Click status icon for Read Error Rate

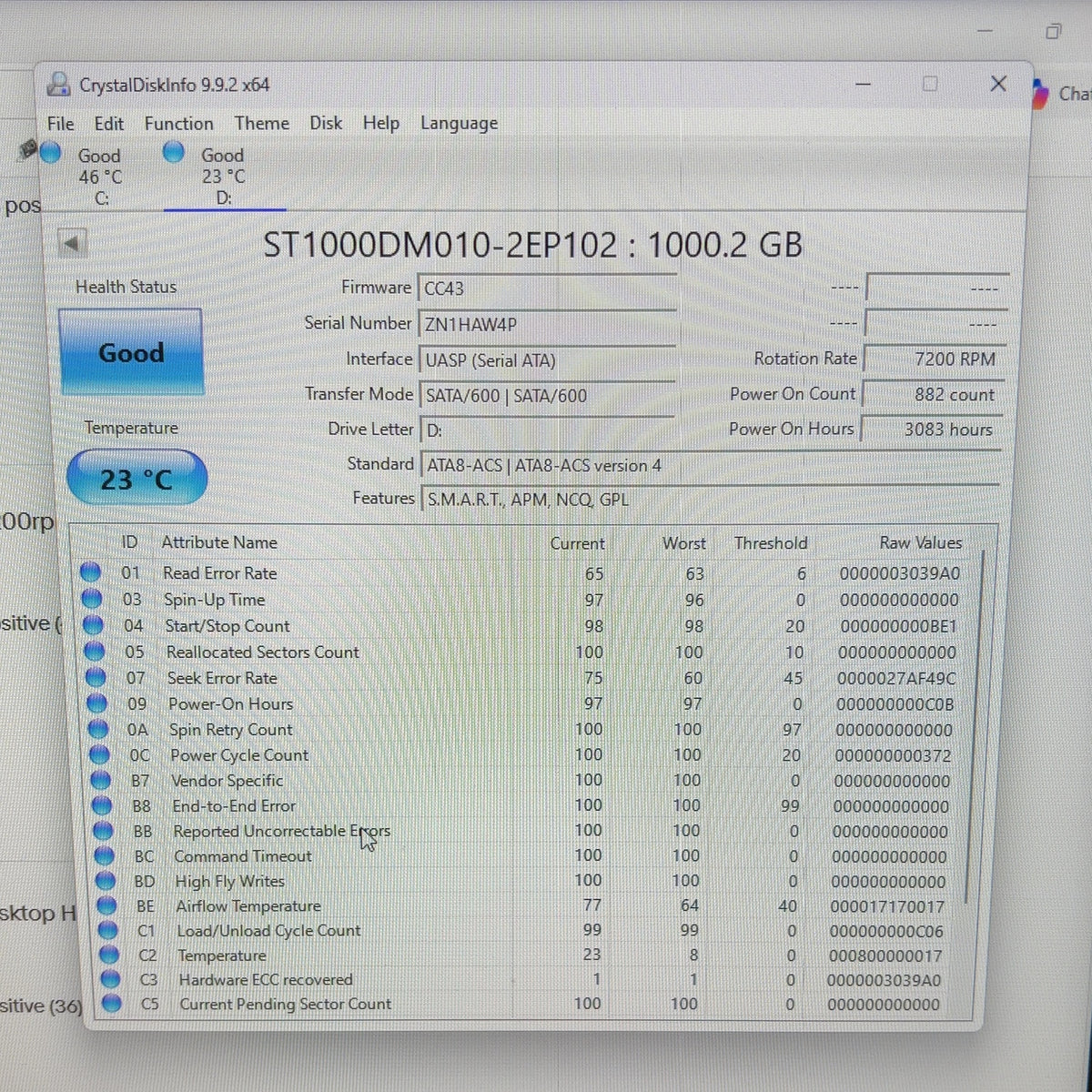point(90,572)
